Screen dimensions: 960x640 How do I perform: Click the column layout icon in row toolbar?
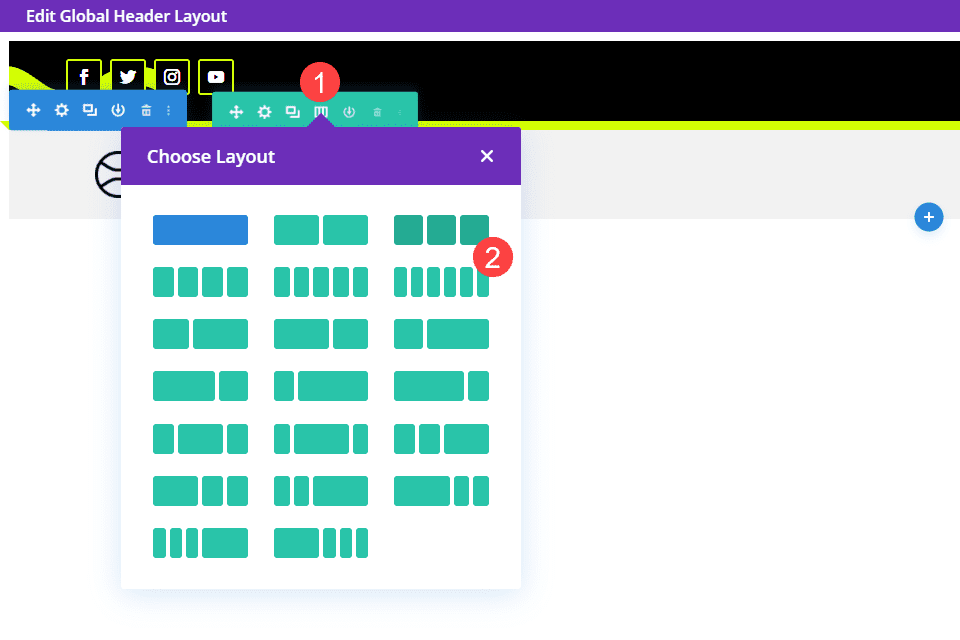point(321,112)
